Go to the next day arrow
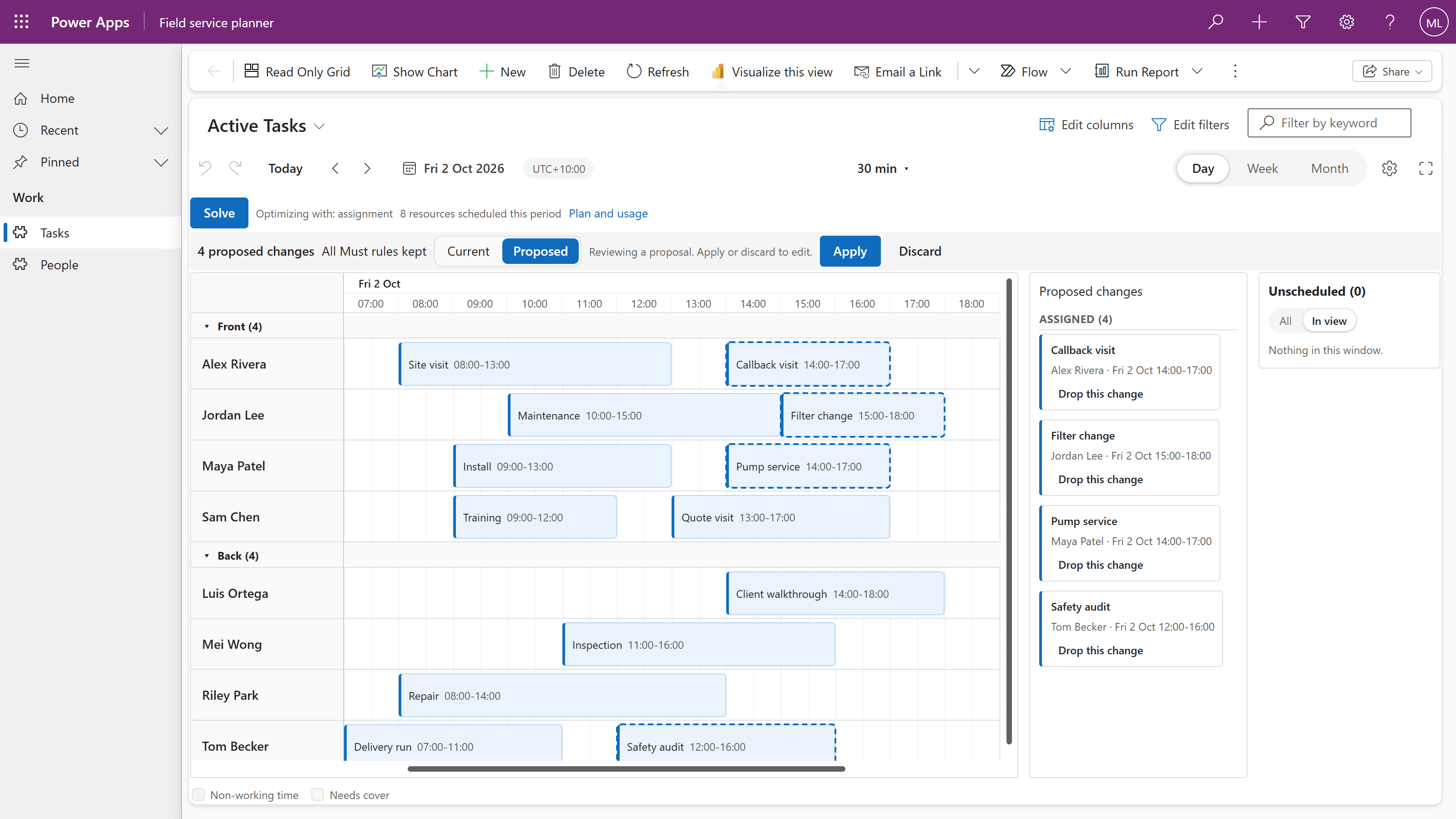Screen dimensions: 1456x819 [367, 168]
